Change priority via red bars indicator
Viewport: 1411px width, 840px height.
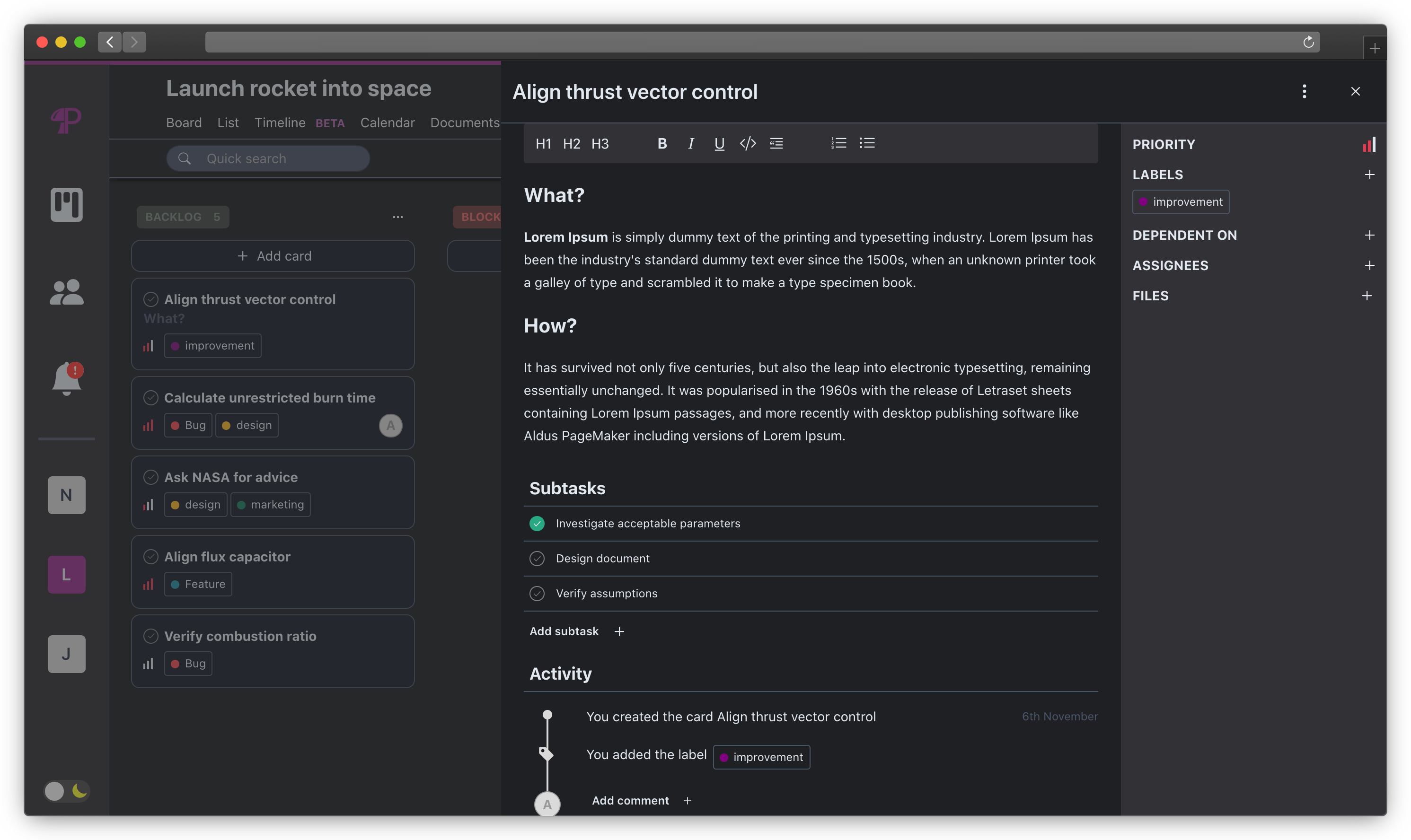click(x=1369, y=144)
